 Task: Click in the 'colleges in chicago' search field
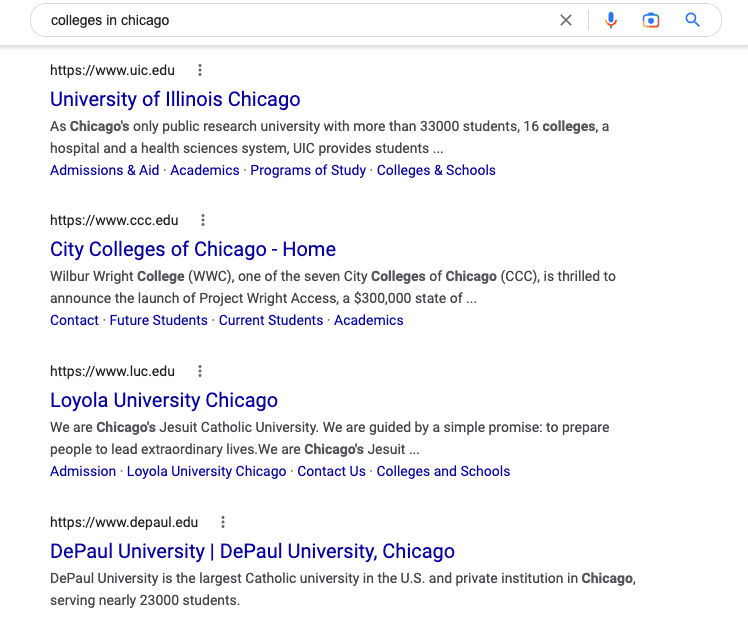coord(300,20)
